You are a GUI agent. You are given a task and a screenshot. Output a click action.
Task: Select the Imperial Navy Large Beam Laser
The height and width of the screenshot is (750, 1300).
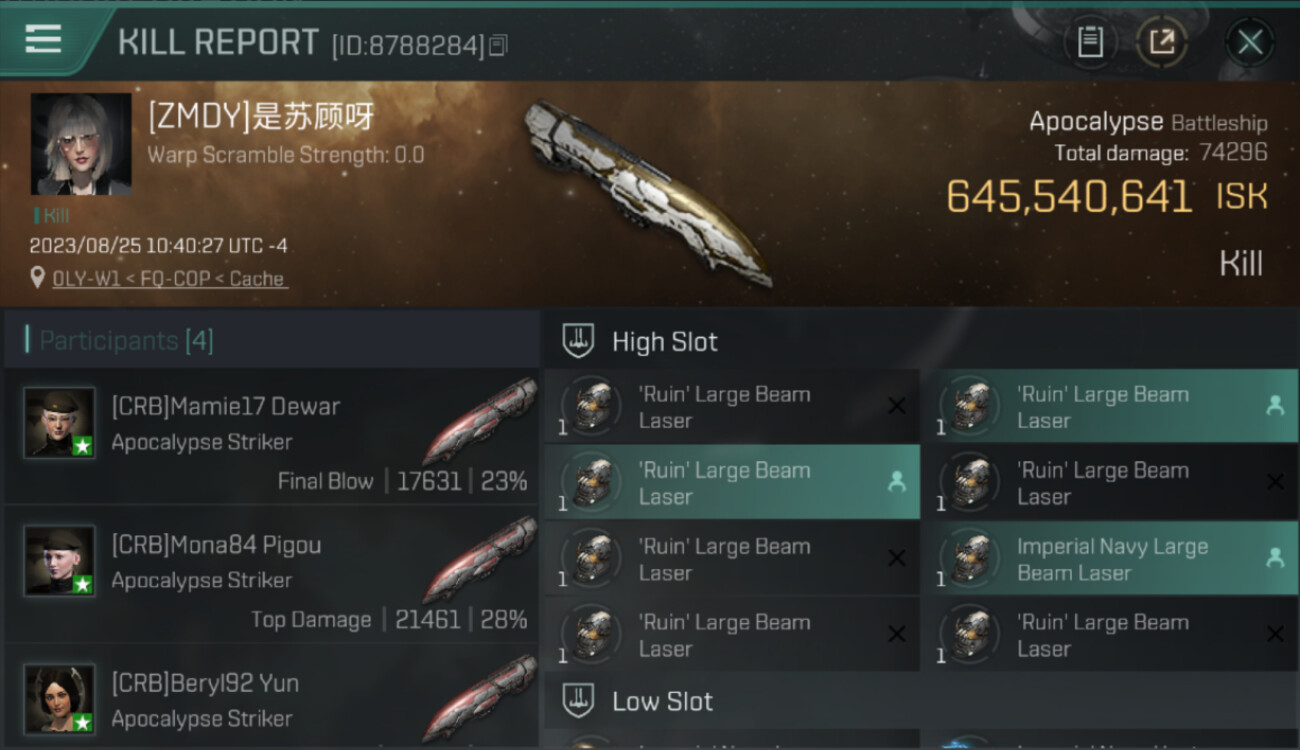(x=1110, y=559)
